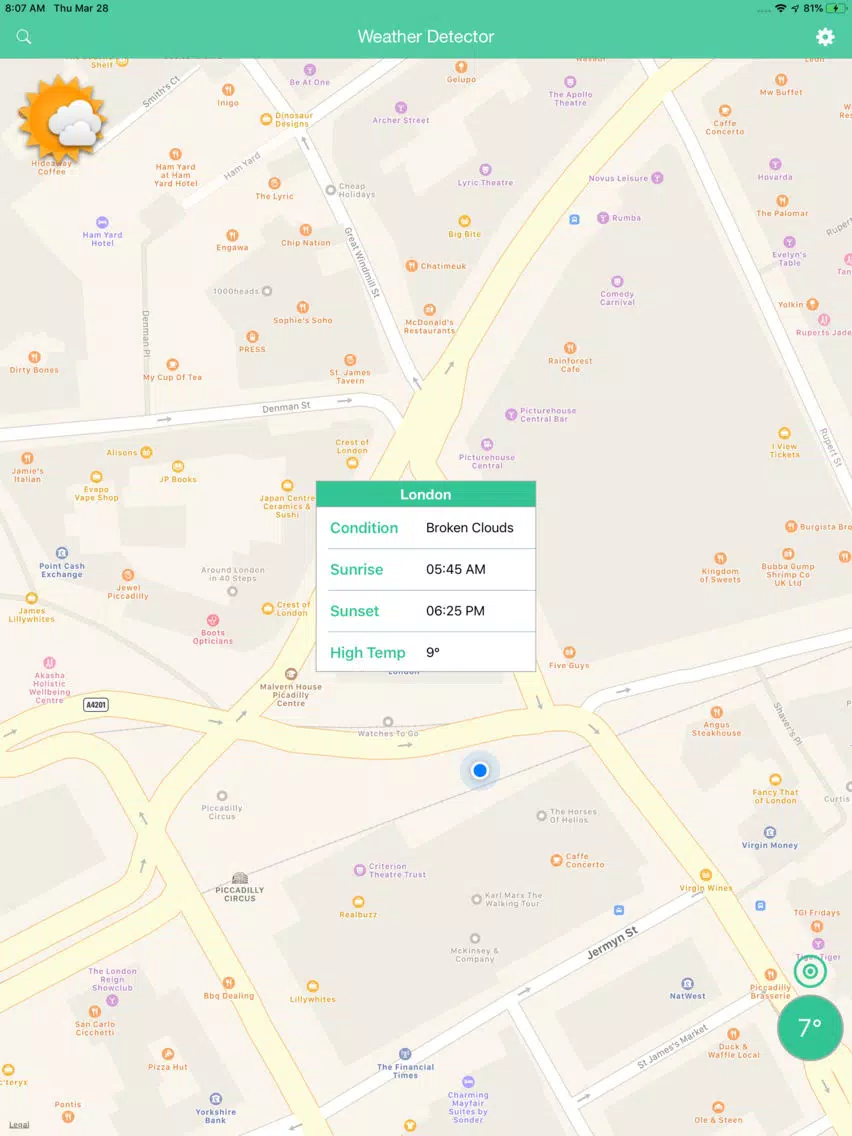Tap the Ham Yard Hotel pin
Image resolution: width=852 pixels, height=1136 pixels.
coord(102,222)
